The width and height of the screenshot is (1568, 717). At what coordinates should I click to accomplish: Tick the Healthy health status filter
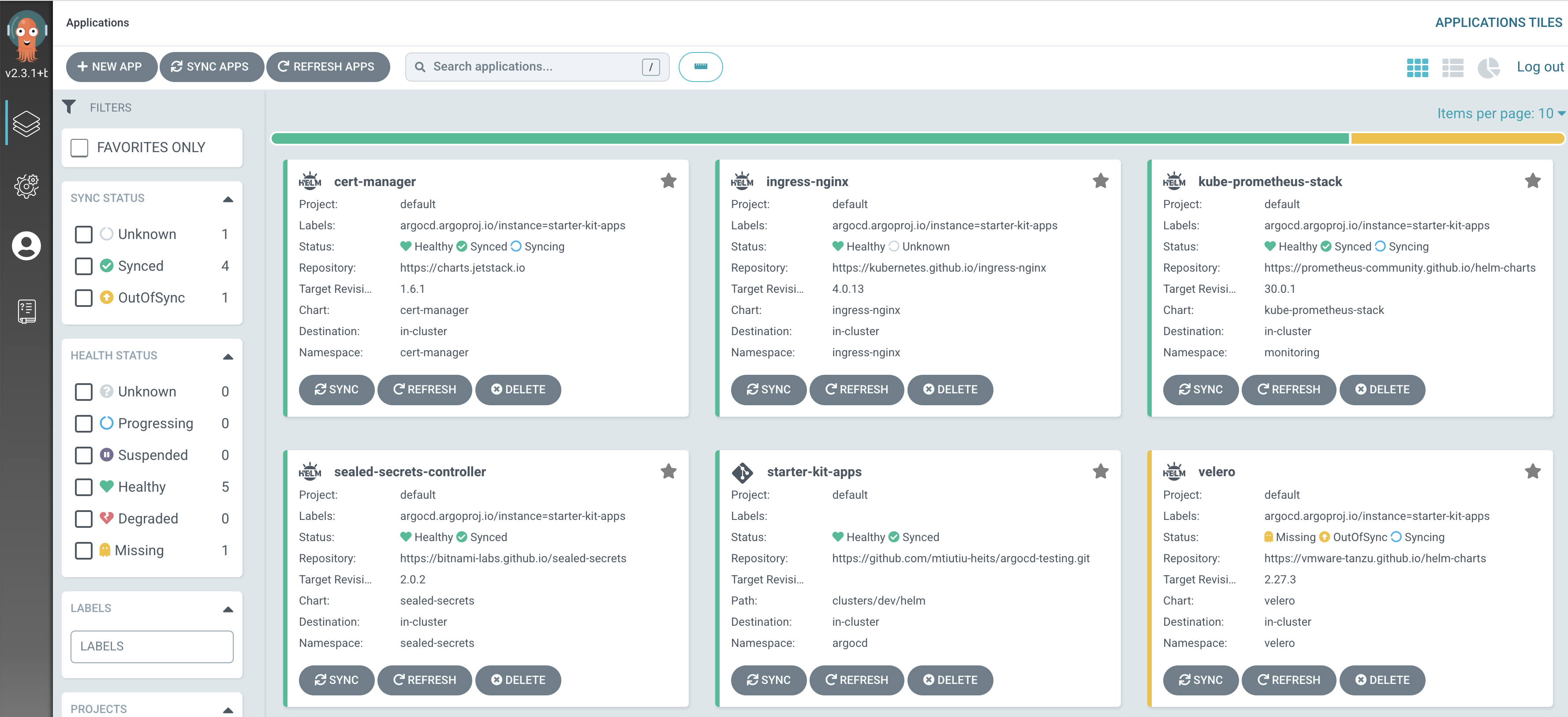[x=83, y=487]
